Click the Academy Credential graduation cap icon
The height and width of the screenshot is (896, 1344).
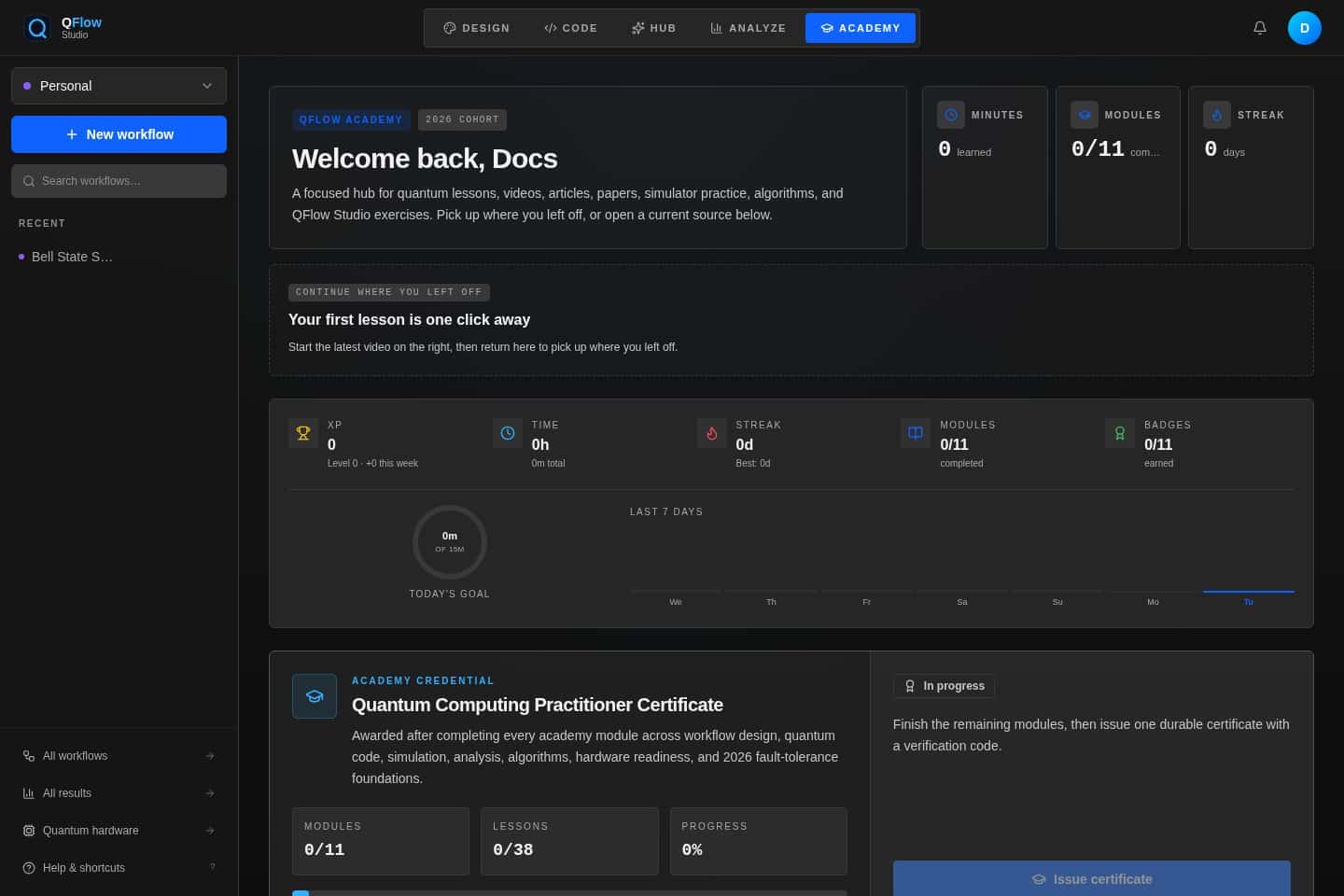coord(315,696)
